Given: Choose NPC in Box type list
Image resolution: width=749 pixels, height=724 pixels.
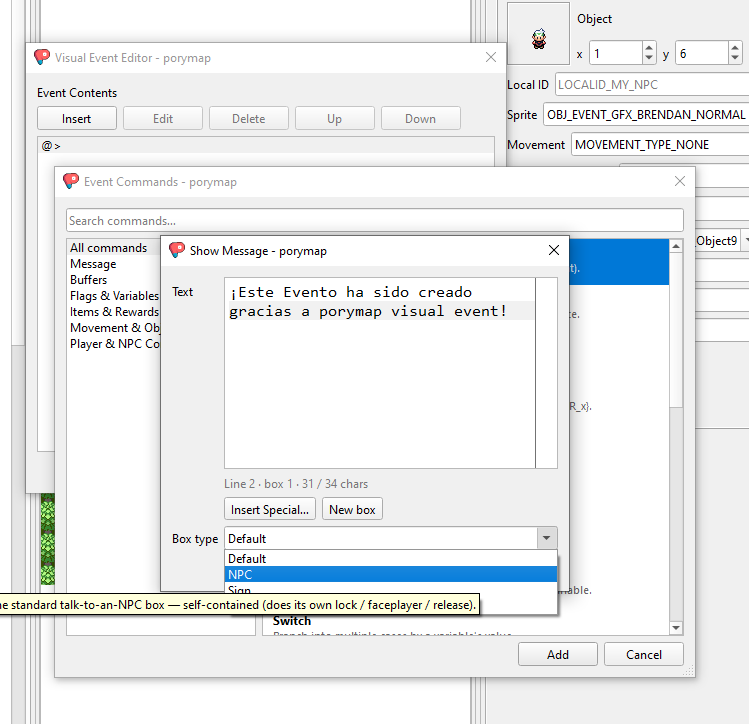Looking at the screenshot, I should tap(391, 574).
